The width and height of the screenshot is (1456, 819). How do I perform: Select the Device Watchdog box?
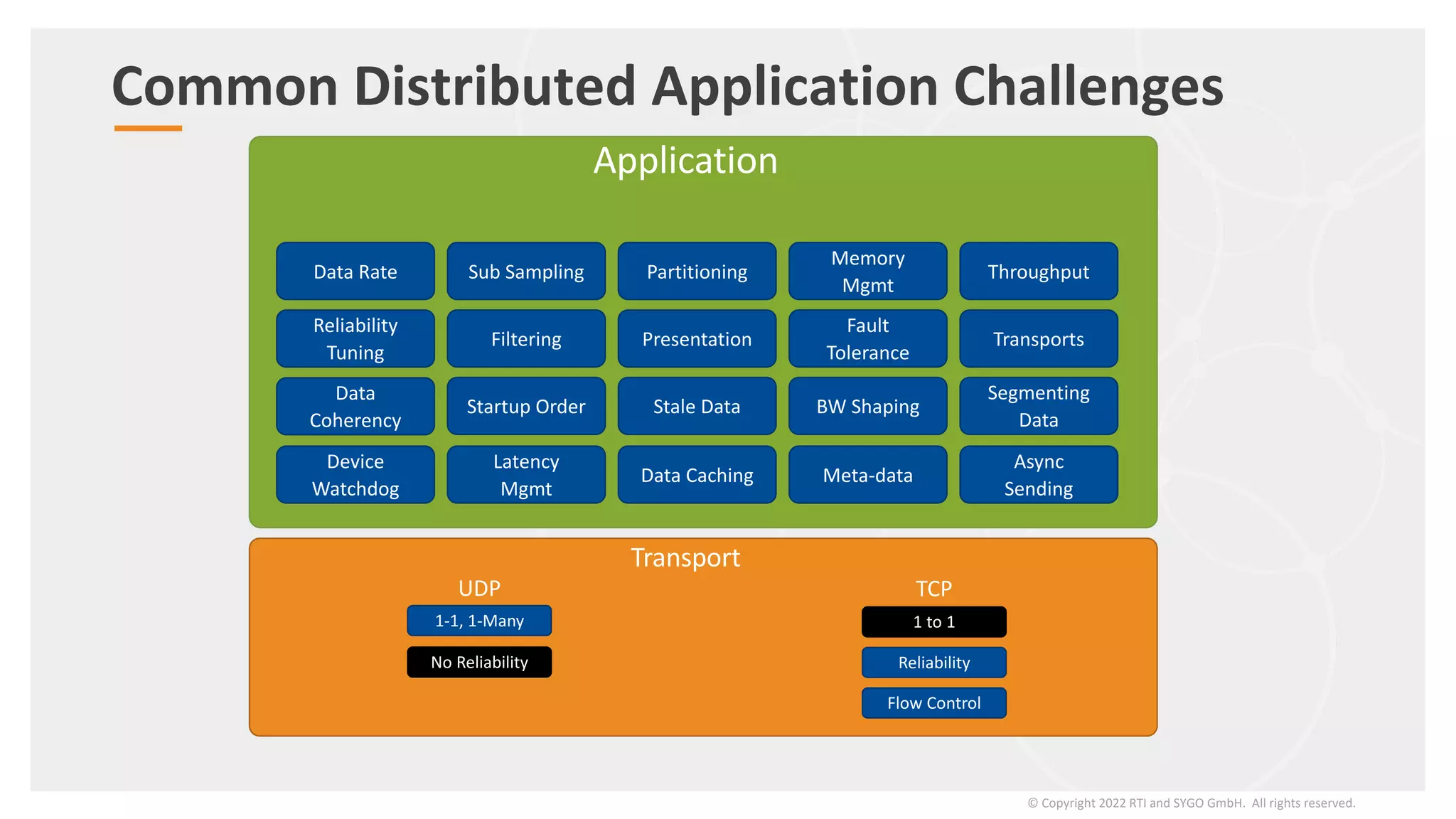point(355,474)
